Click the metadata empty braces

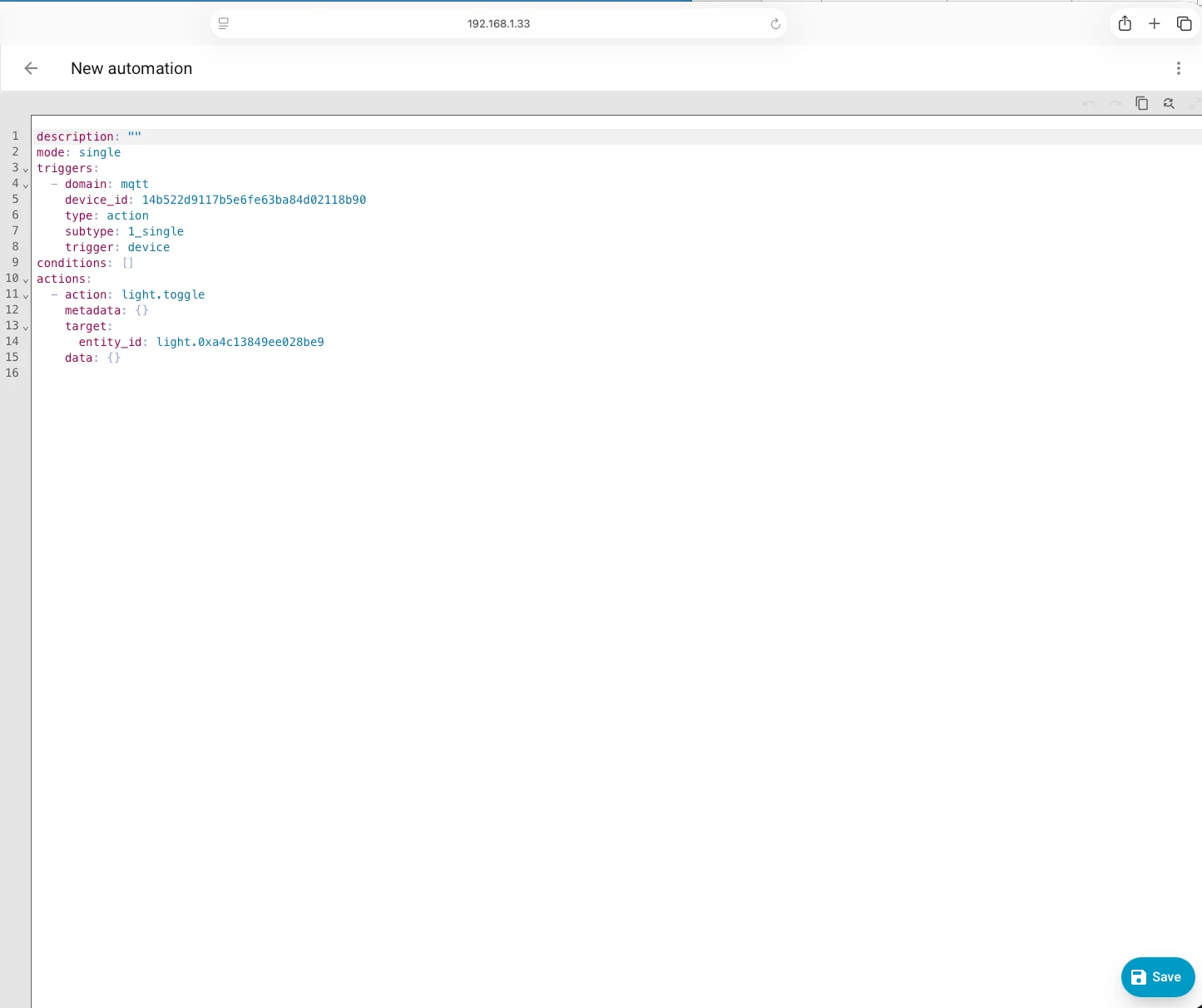(141, 310)
